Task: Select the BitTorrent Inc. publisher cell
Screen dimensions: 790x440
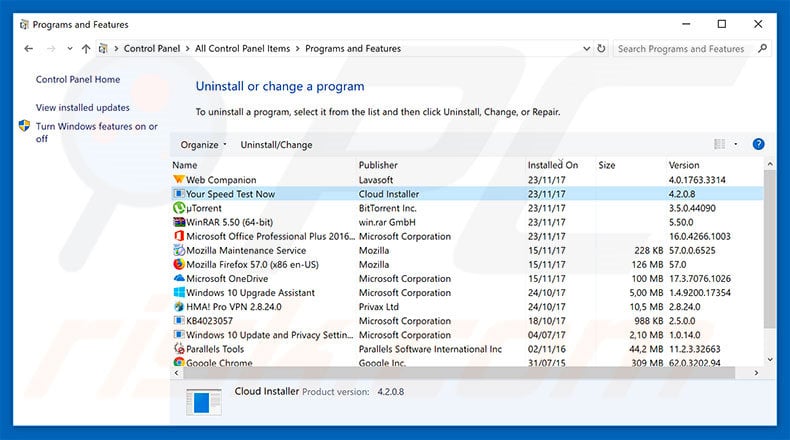Action: (387, 208)
